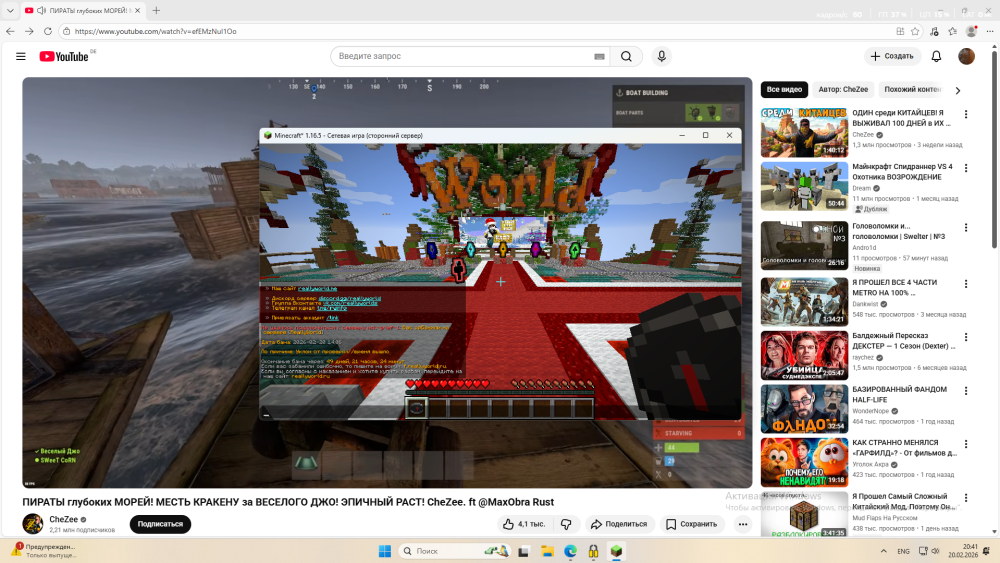
Task: Switch to Microsoft Edge on the taskbar
Action: [570, 551]
